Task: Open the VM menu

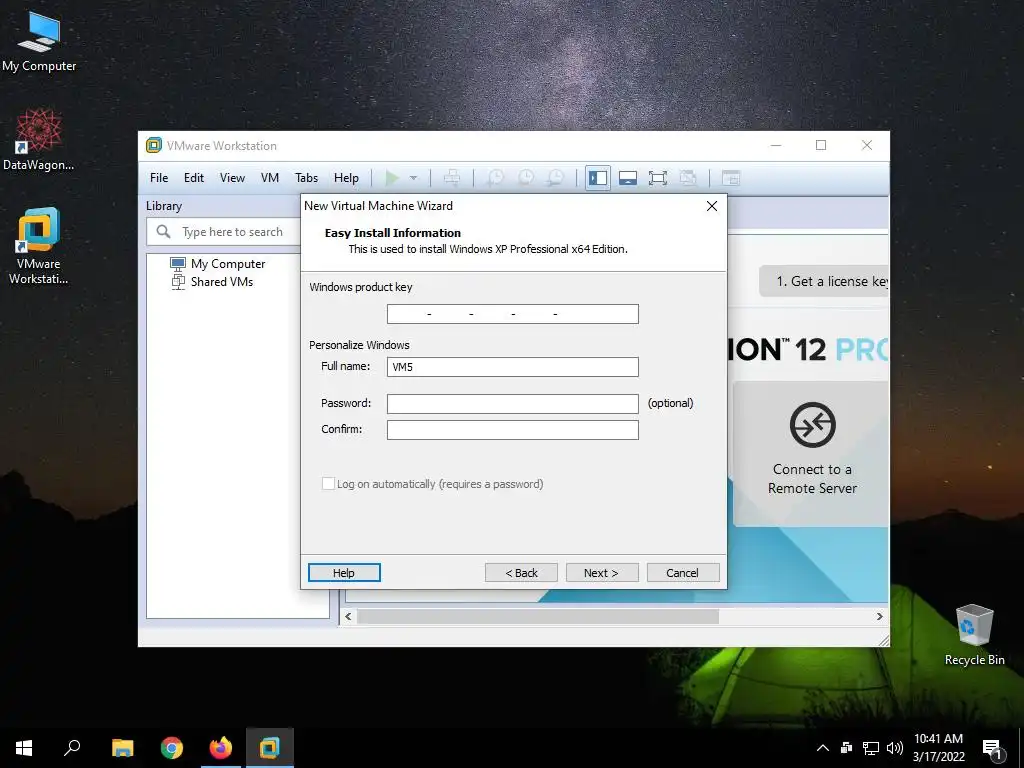Action: click(x=270, y=178)
